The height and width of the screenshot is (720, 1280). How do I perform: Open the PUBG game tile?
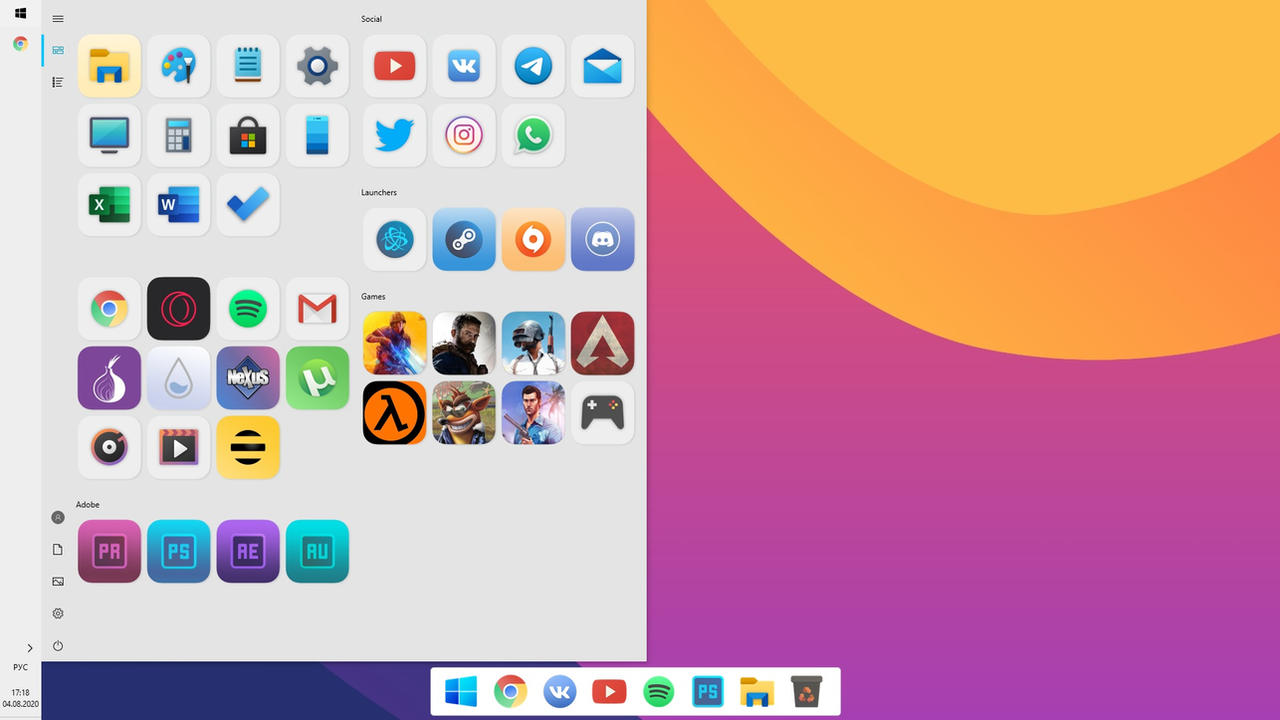[533, 343]
